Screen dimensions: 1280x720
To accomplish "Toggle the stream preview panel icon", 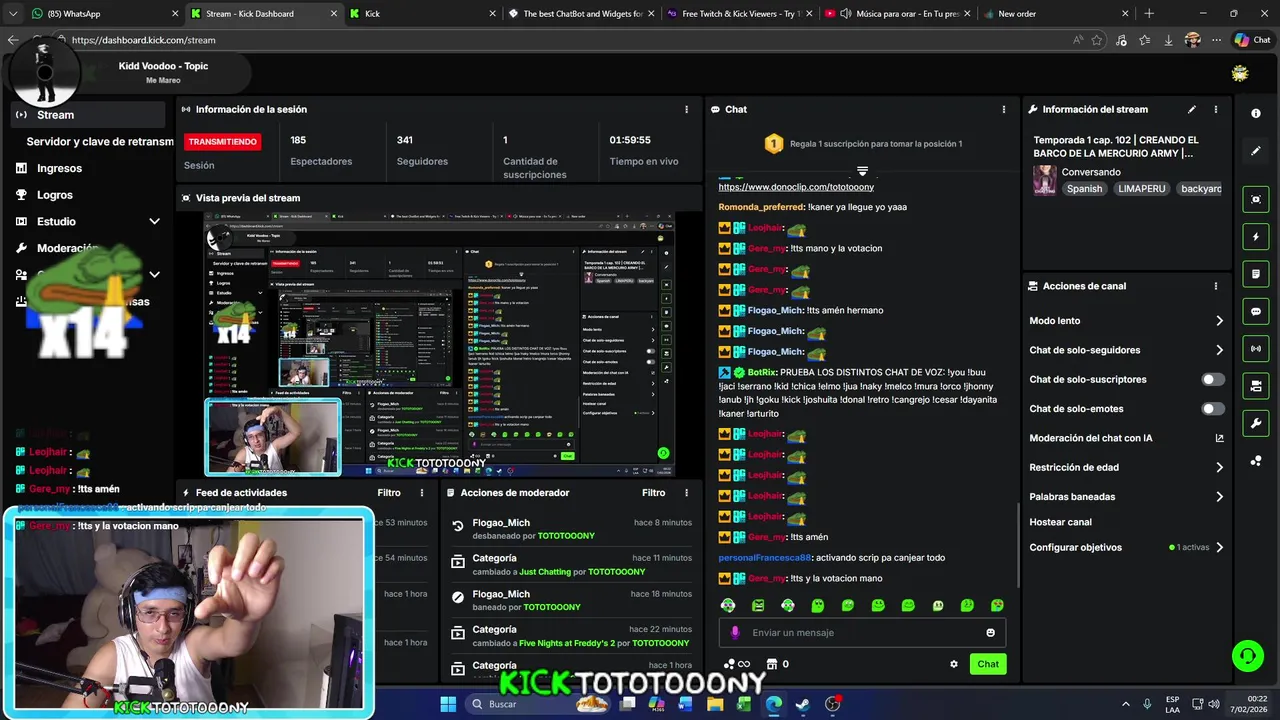I will click(1256, 199).
